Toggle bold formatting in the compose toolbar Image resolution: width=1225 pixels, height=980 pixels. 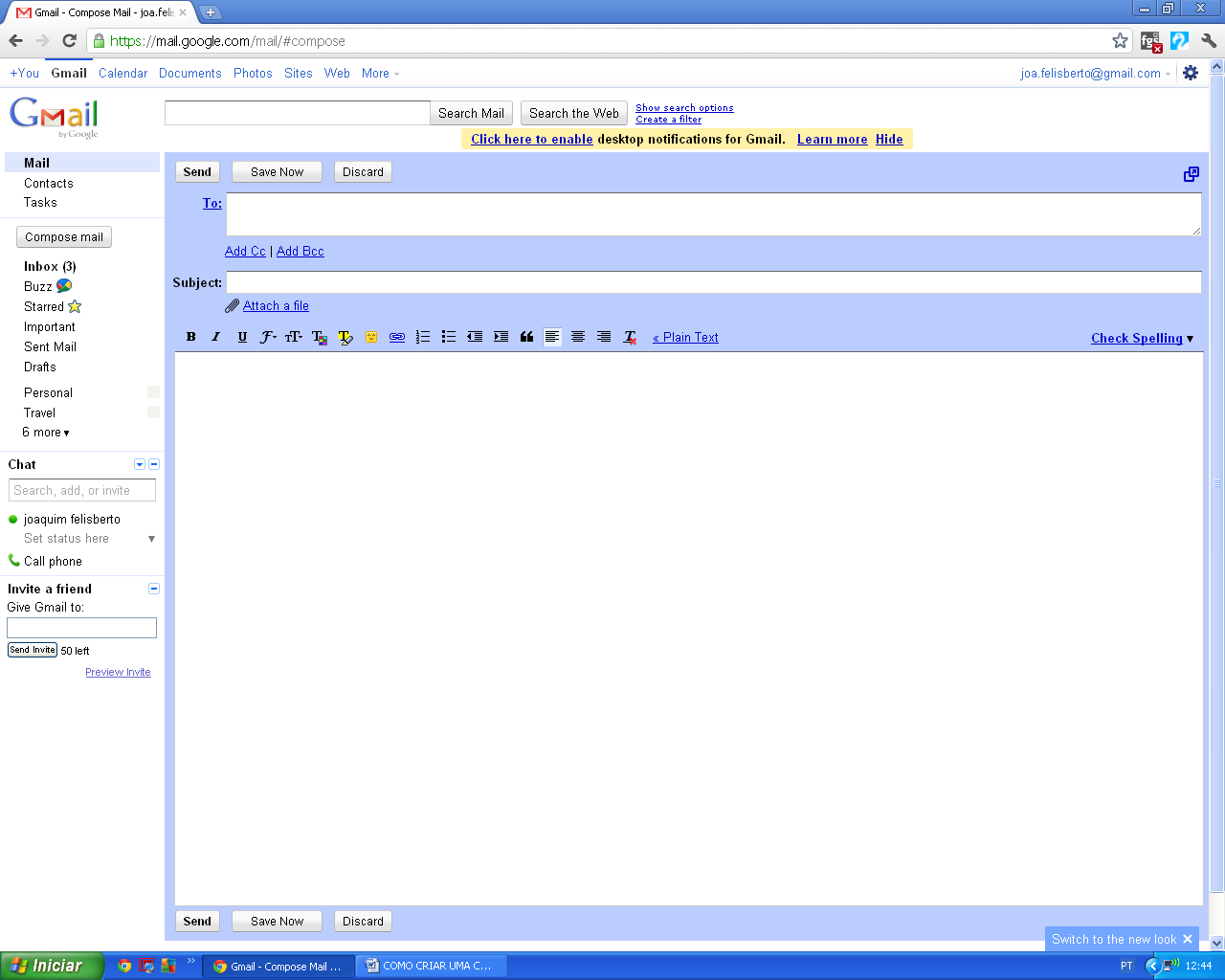pyautogui.click(x=191, y=337)
